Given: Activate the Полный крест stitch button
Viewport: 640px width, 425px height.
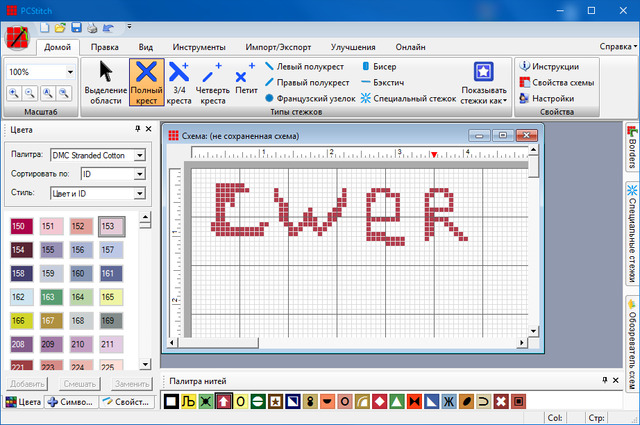Looking at the screenshot, I should pos(146,82).
